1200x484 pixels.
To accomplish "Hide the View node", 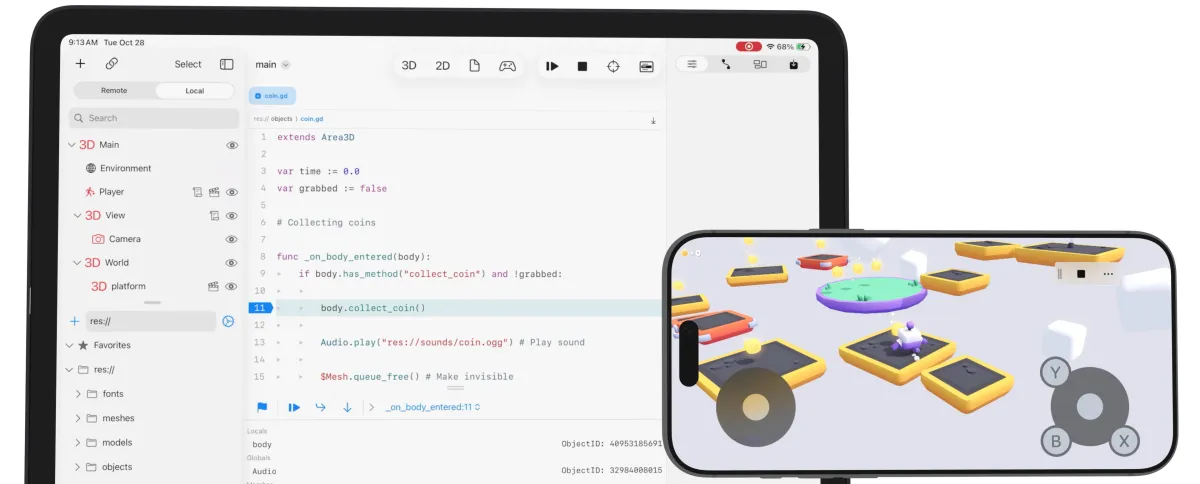I will [232, 215].
